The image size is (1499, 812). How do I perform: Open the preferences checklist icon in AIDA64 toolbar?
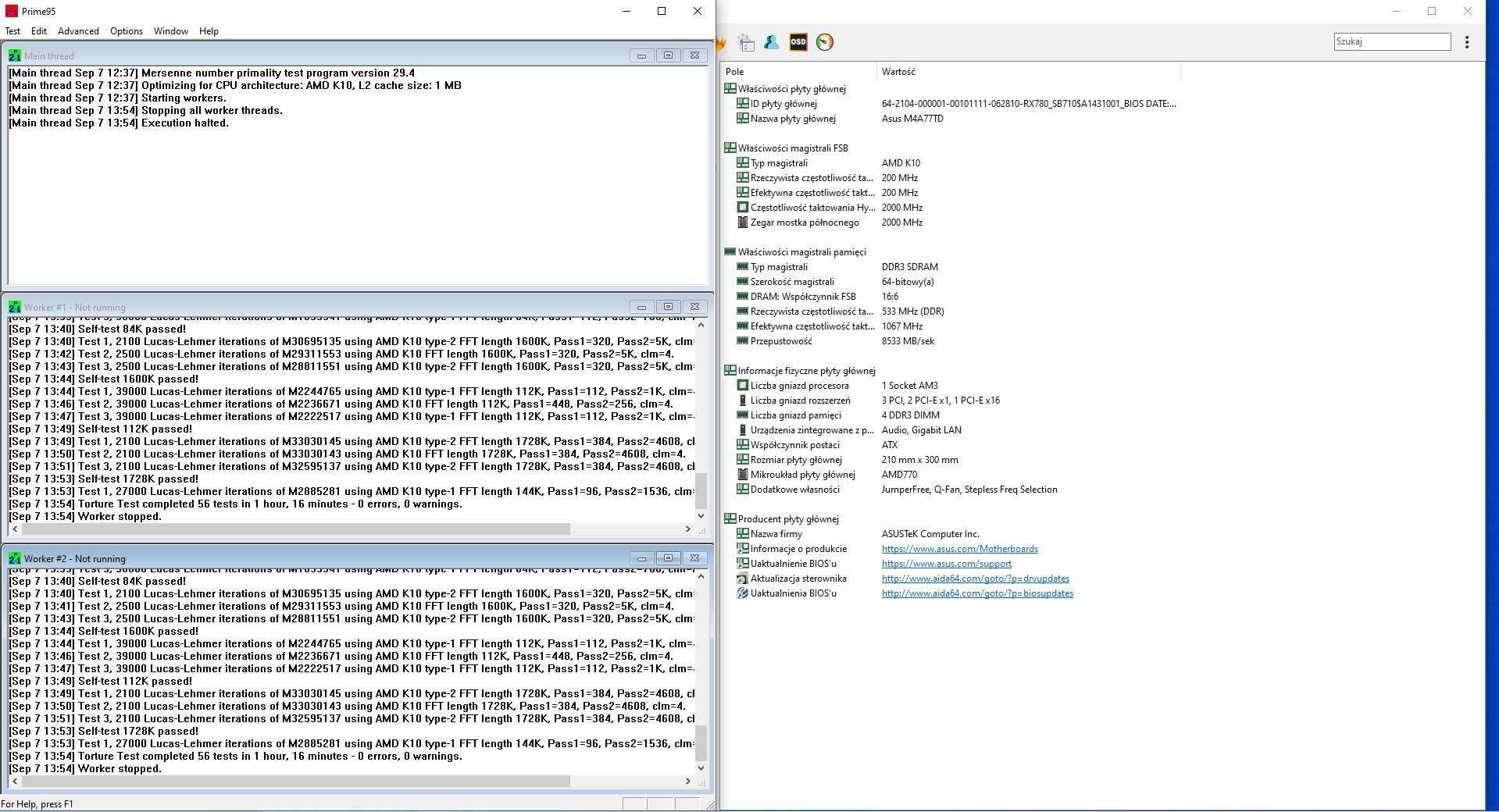(x=746, y=42)
